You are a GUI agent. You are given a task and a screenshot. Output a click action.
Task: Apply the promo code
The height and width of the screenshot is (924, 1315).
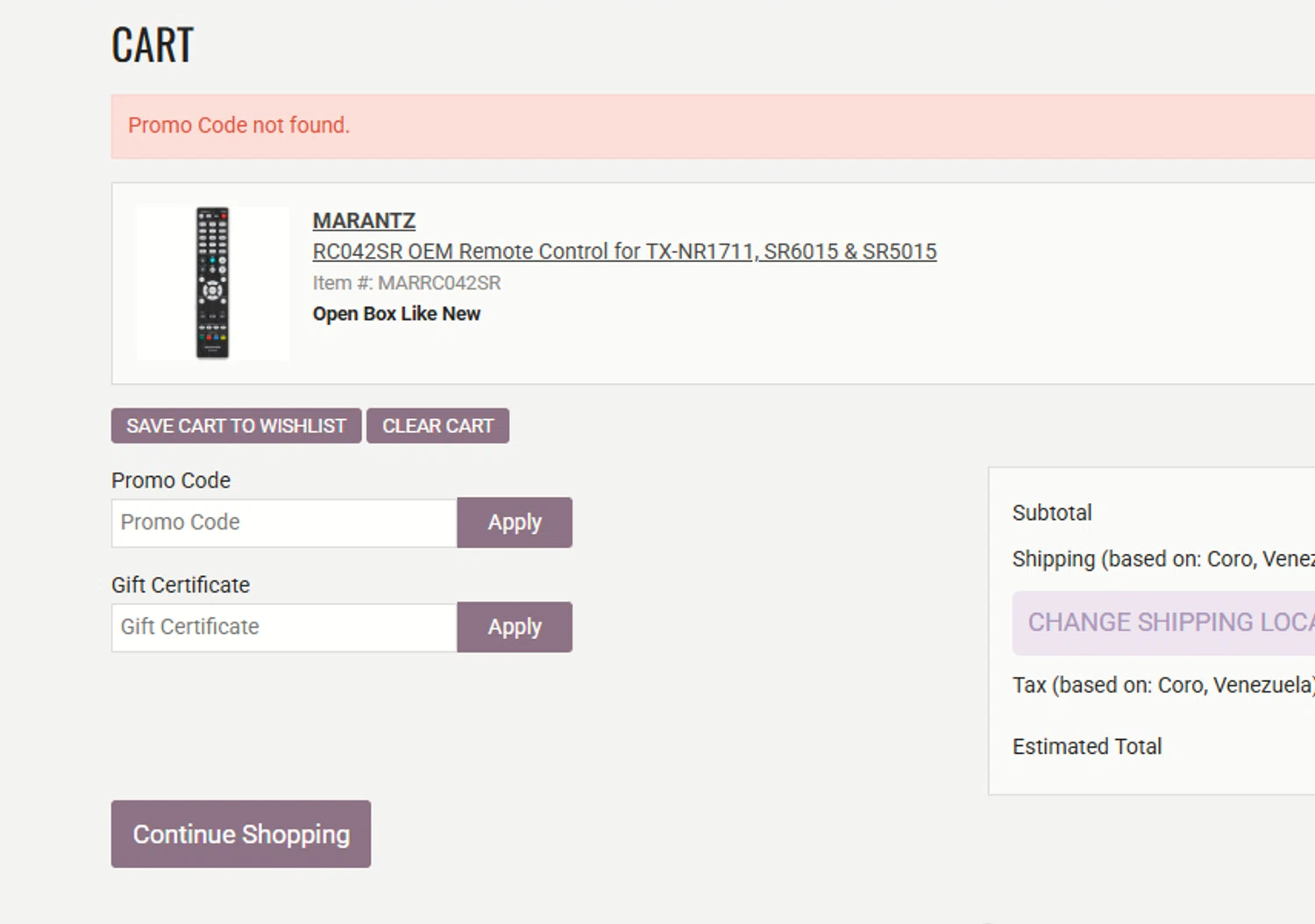[515, 522]
